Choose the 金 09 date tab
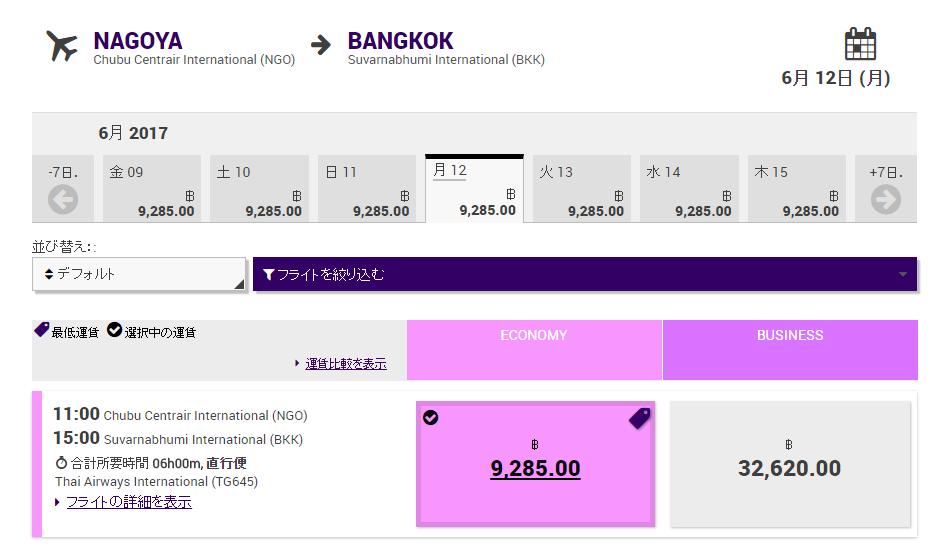The width and height of the screenshot is (933, 553). 152,189
